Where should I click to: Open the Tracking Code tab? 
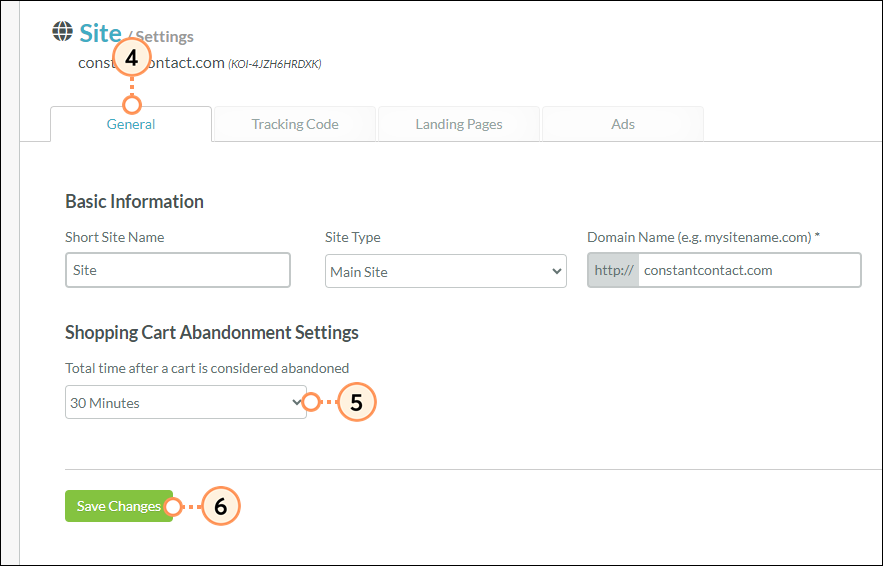(295, 124)
